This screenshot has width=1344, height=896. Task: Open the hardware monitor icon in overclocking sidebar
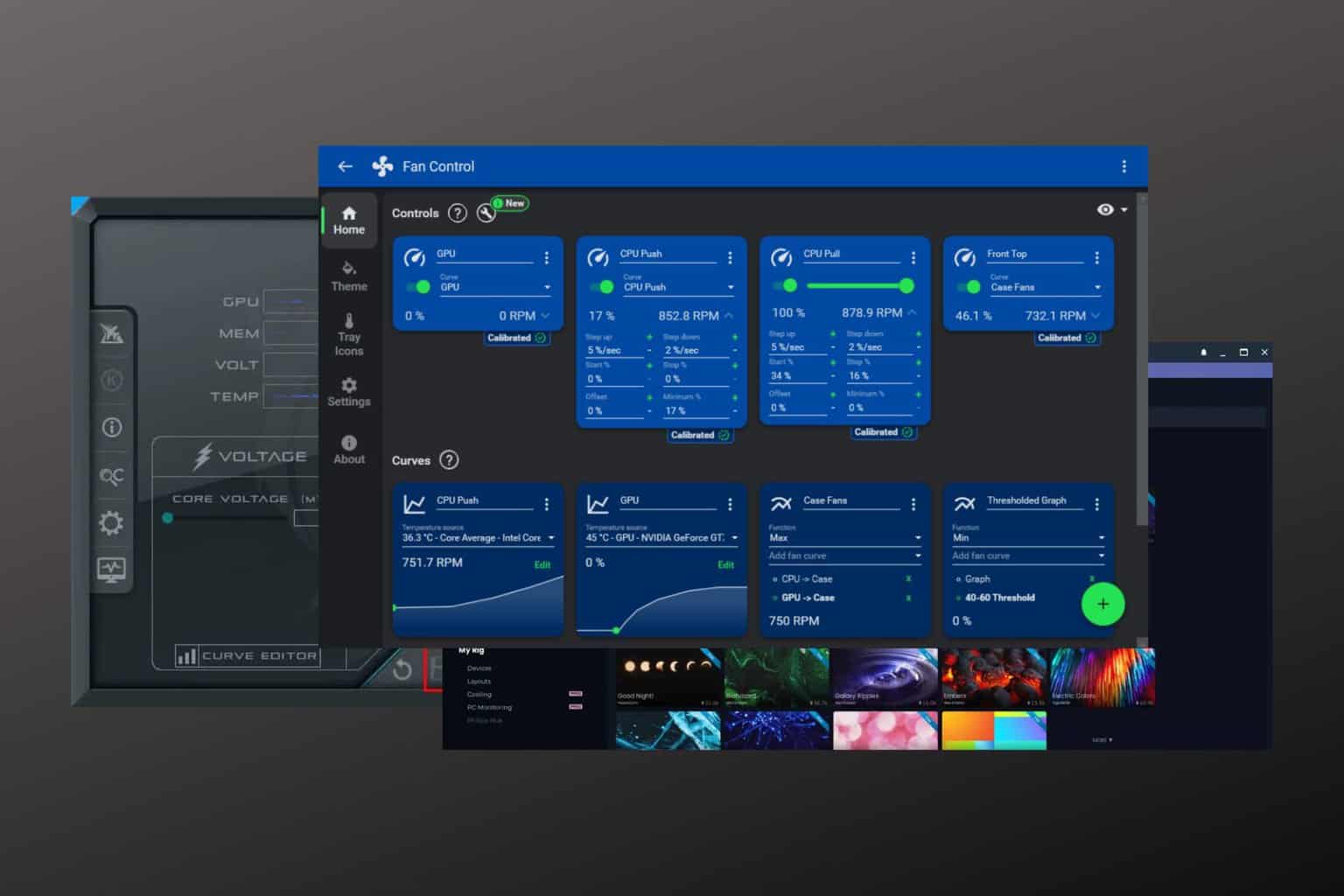[x=111, y=570]
